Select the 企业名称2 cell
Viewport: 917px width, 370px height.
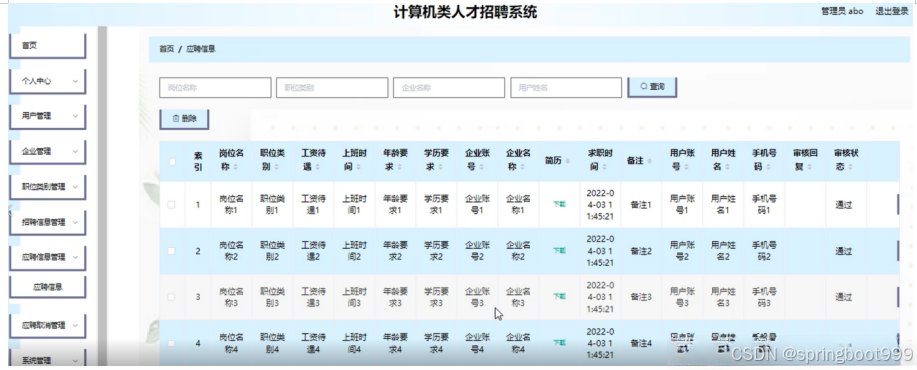tap(518, 251)
